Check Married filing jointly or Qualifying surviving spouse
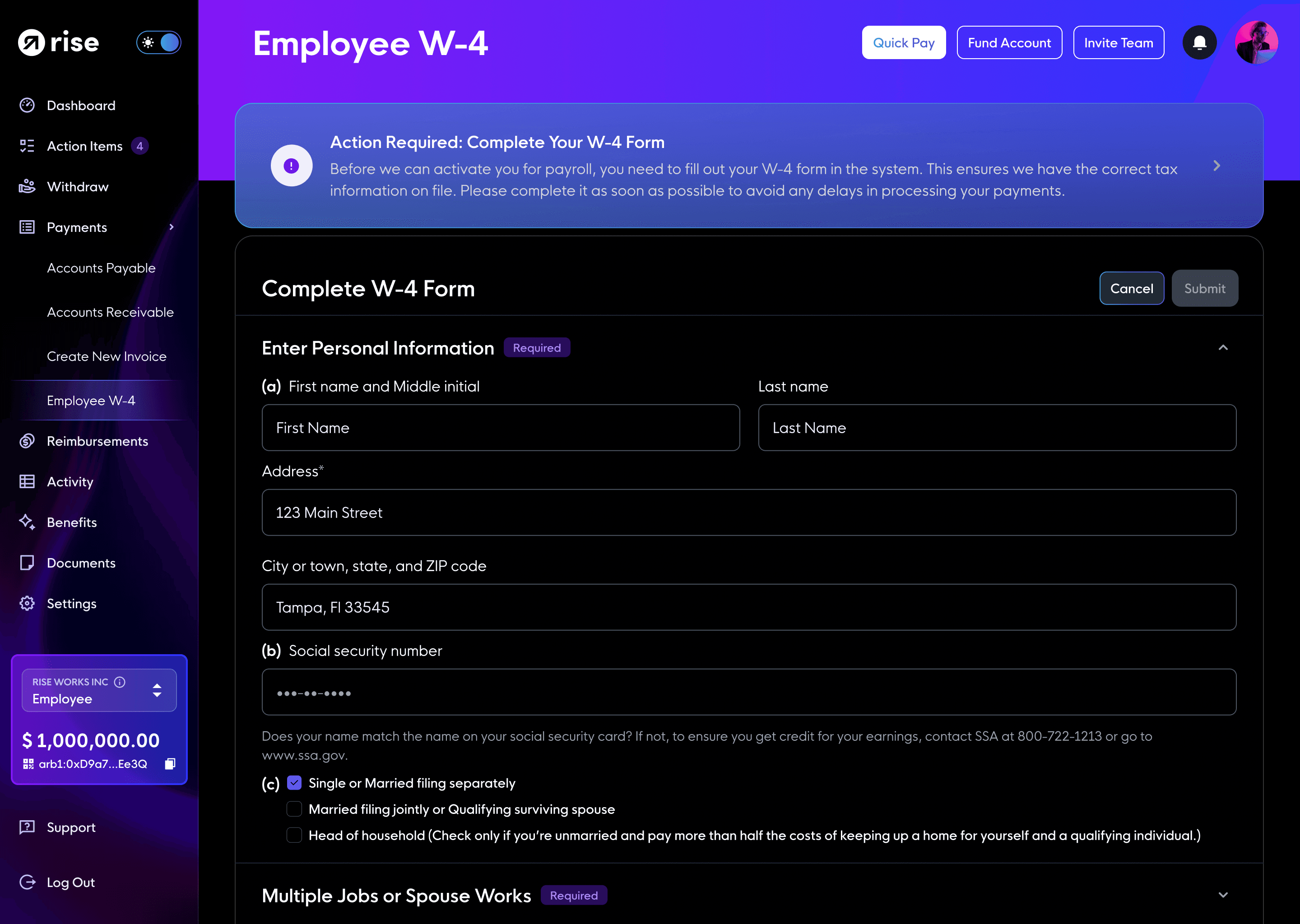The height and width of the screenshot is (924, 1300). click(294, 809)
